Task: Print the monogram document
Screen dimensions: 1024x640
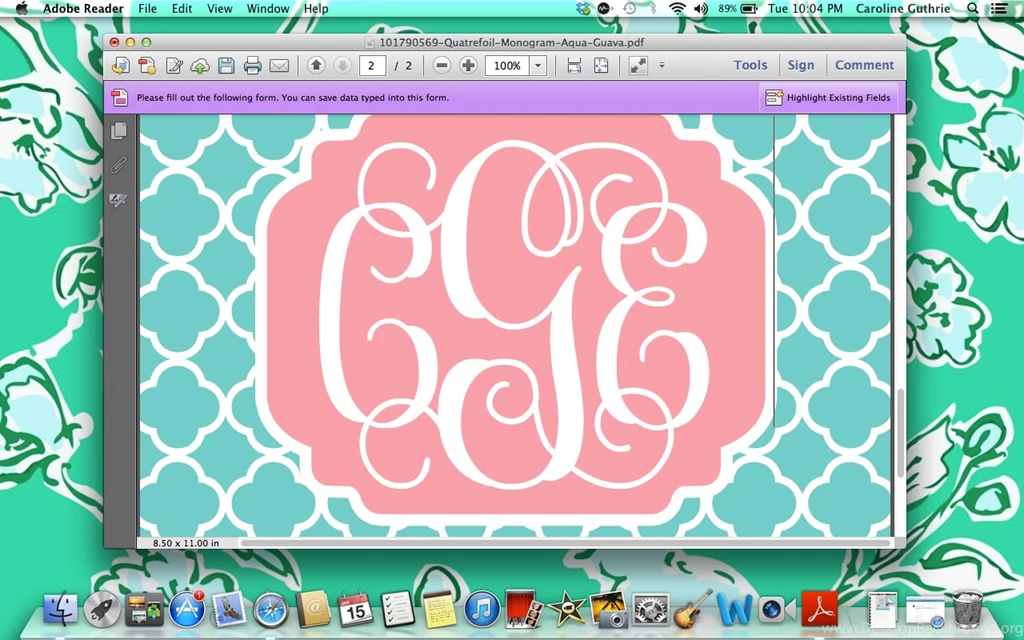Action: [x=253, y=65]
